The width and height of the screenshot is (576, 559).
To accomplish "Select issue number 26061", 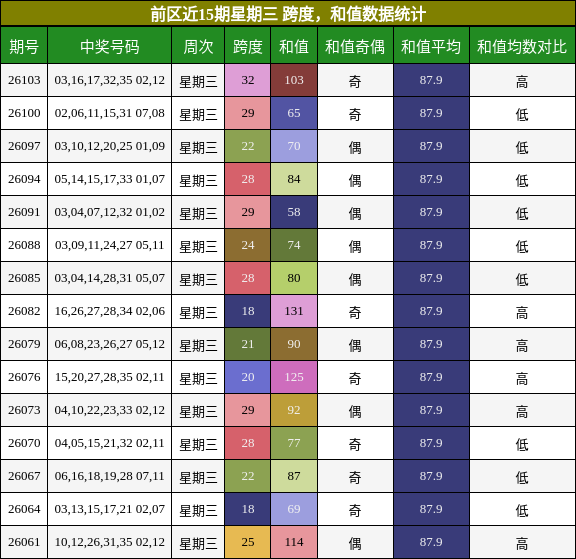I will [24, 542].
